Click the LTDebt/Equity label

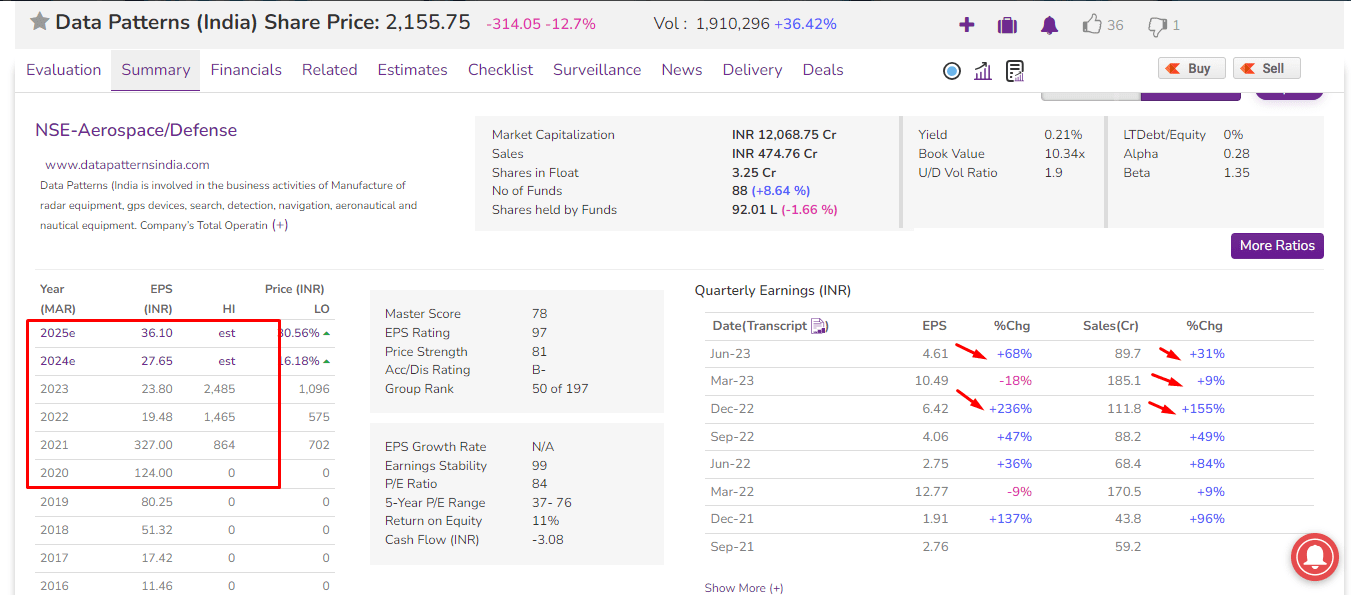tap(1165, 135)
